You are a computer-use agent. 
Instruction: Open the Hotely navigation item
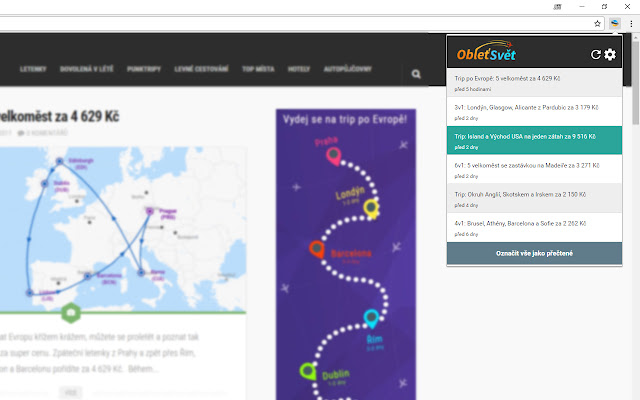[299, 70]
